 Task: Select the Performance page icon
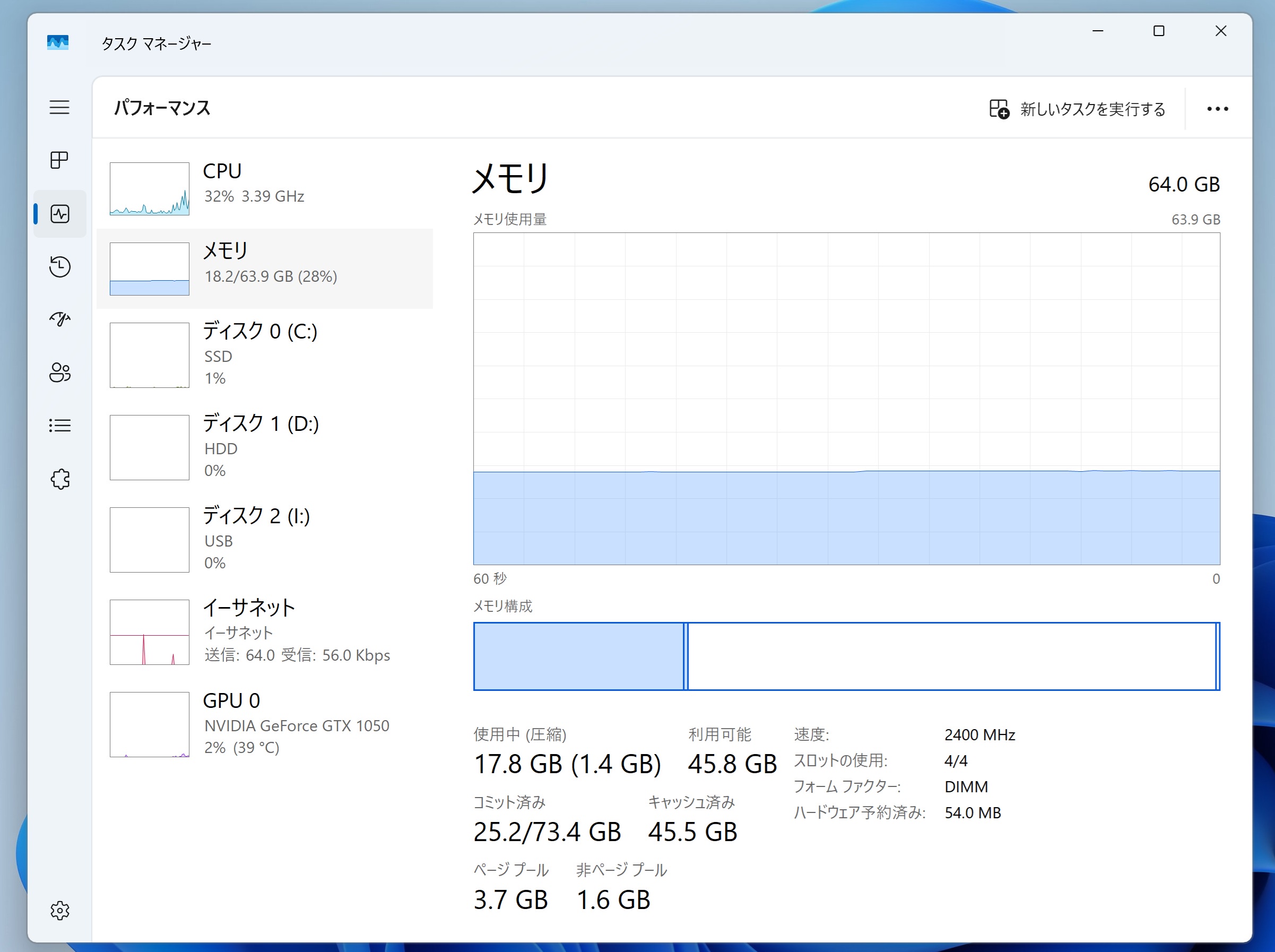point(59,214)
